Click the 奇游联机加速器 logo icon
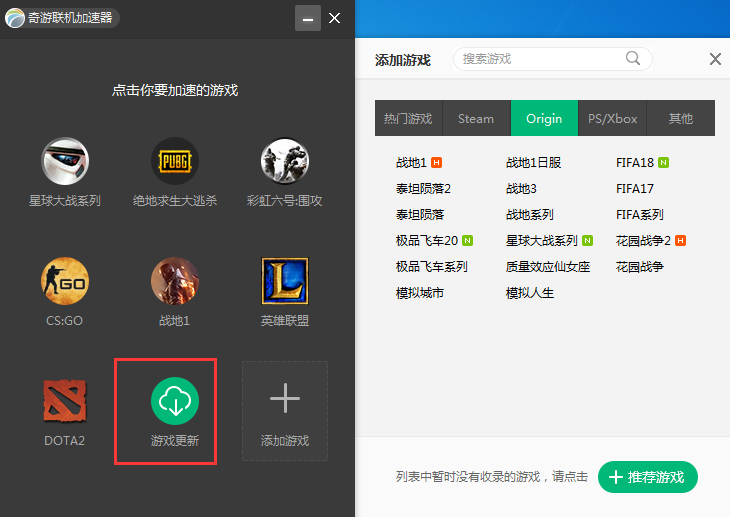Screen dimensions: 730x517 [15, 18]
